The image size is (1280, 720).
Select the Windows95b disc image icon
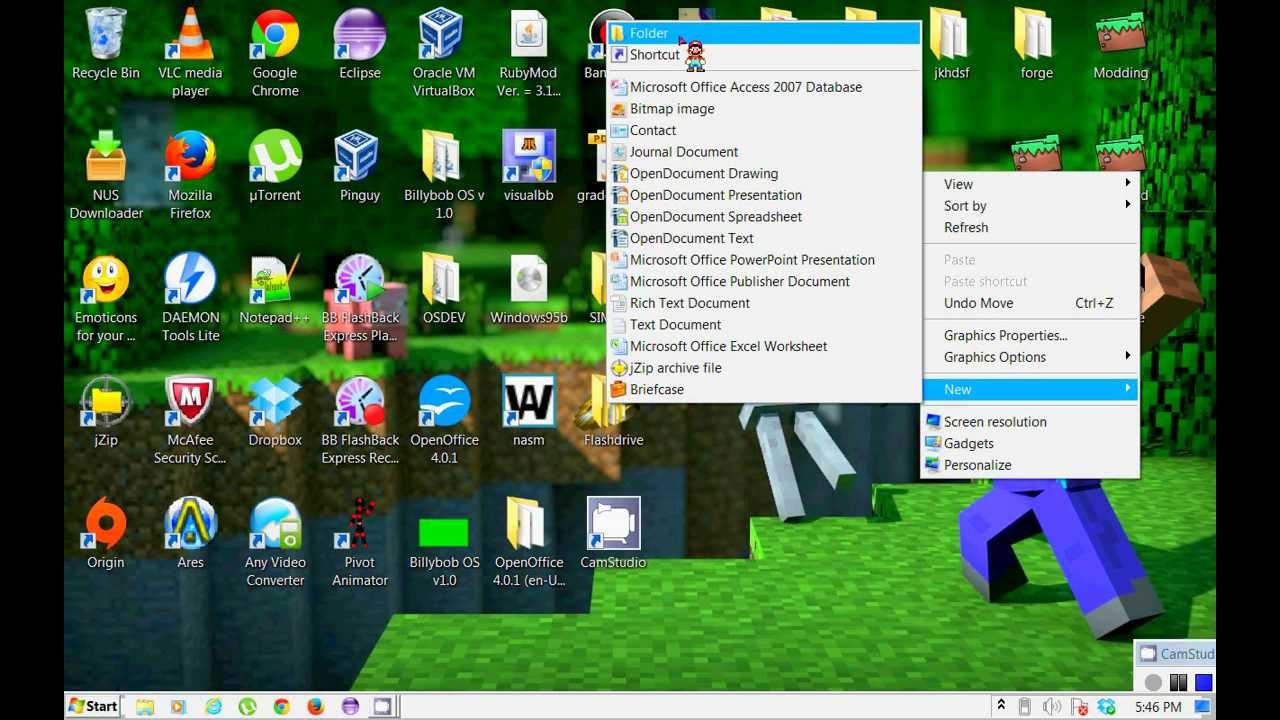pos(529,290)
